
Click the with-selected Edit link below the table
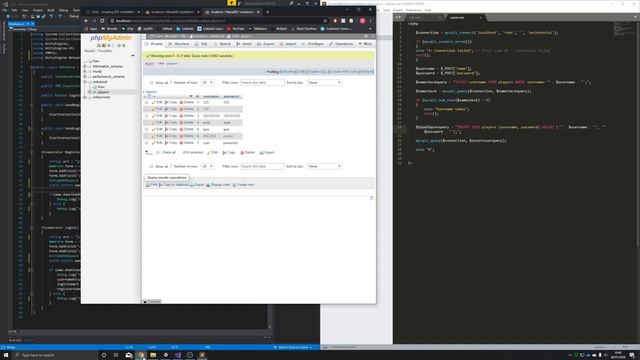212,153
